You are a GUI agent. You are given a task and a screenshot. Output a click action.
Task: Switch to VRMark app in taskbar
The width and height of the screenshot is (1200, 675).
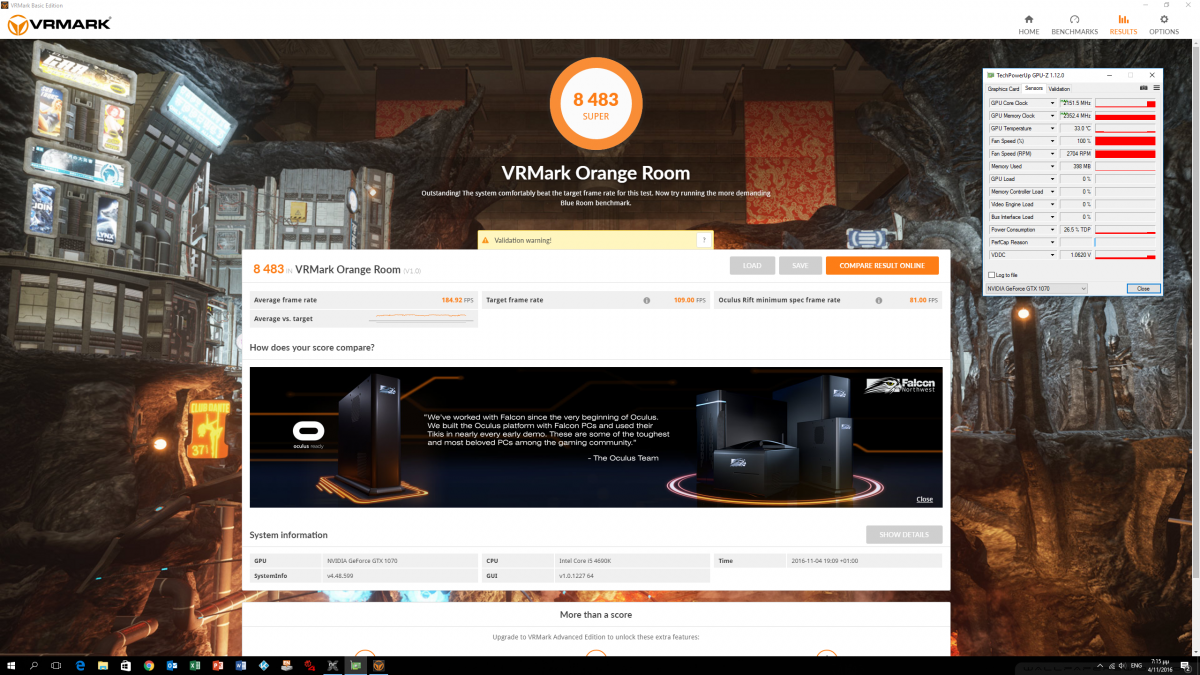coord(379,665)
